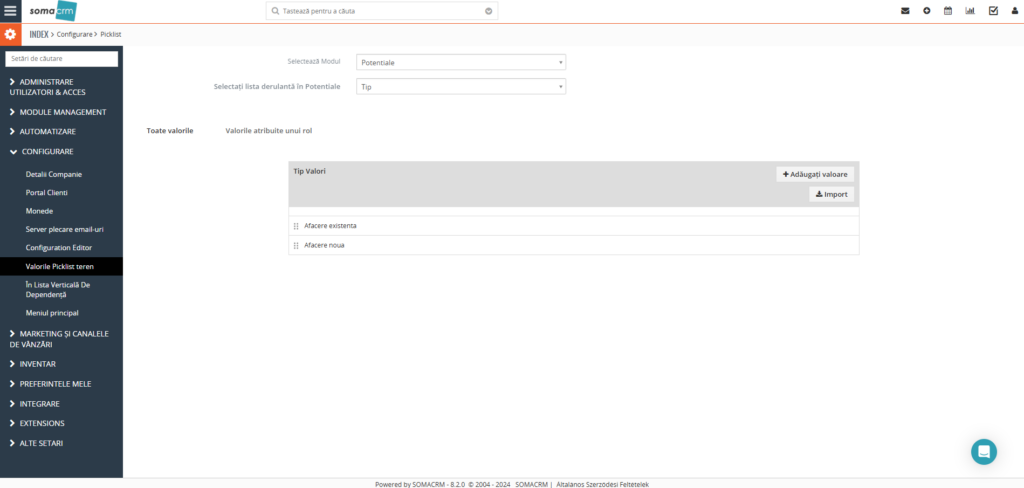Open the reports chart icon
1024x488 pixels.
[970, 11]
